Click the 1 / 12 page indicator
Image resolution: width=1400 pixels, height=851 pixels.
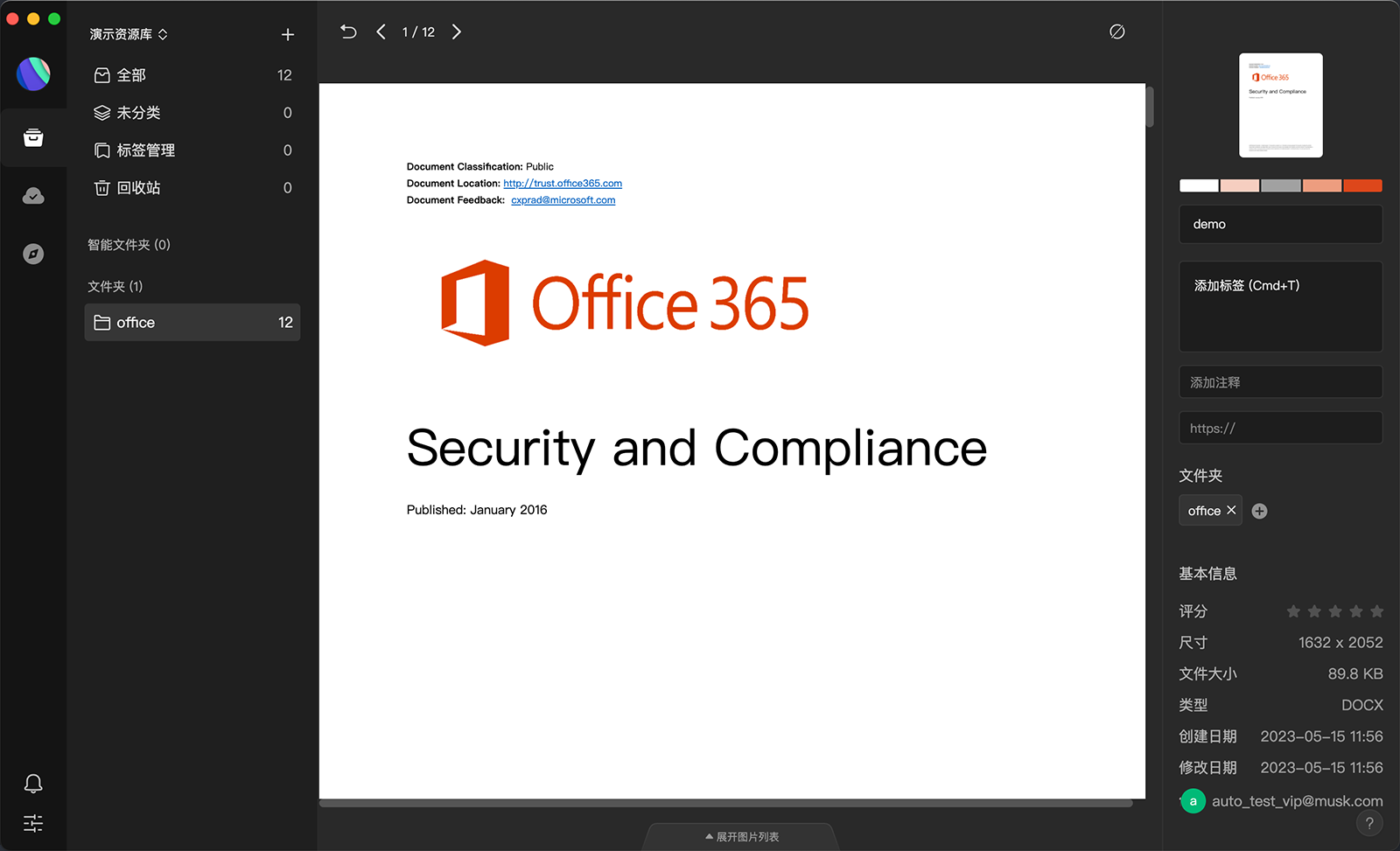(418, 32)
